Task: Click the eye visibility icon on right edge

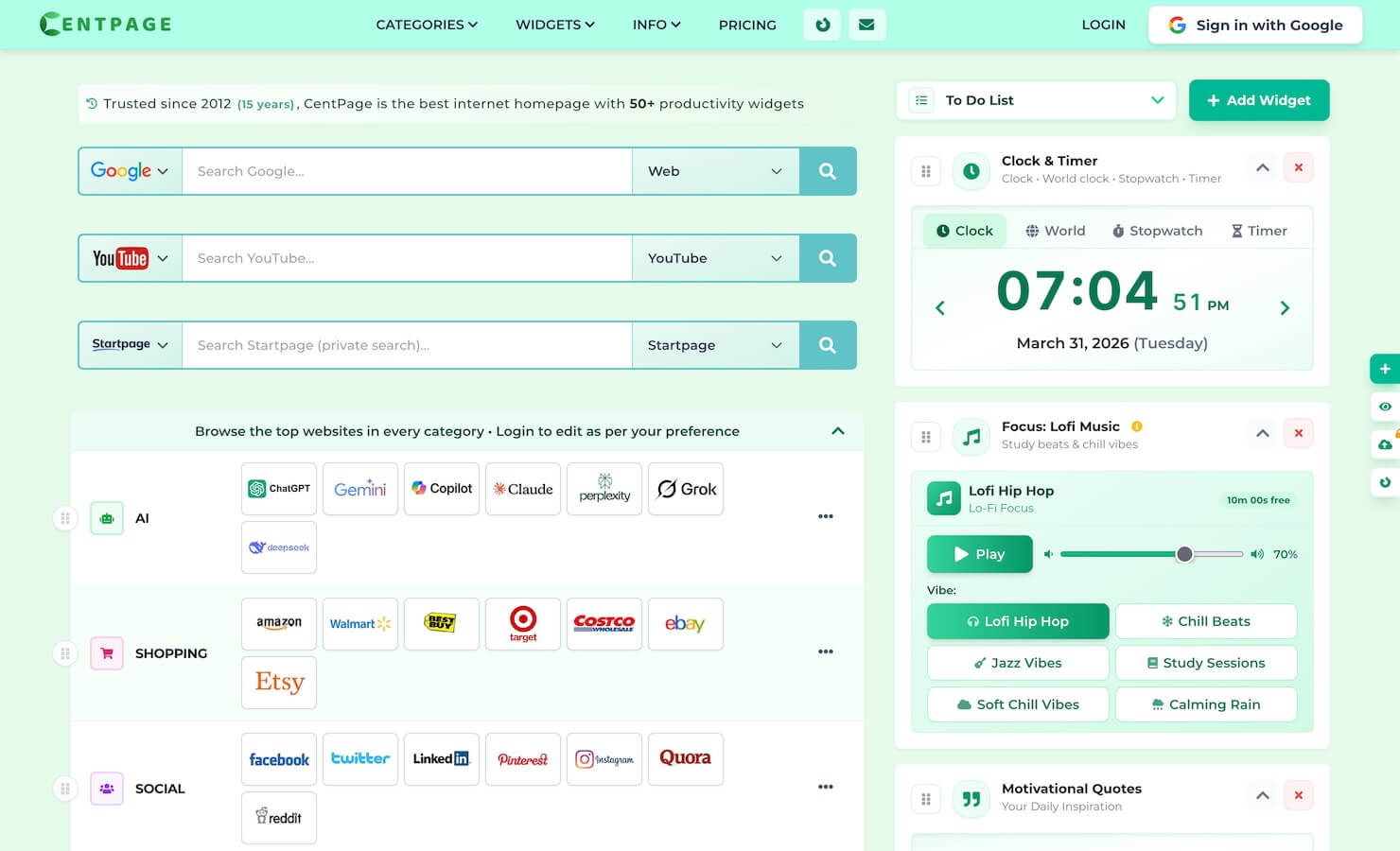Action: pyautogui.click(x=1385, y=407)
